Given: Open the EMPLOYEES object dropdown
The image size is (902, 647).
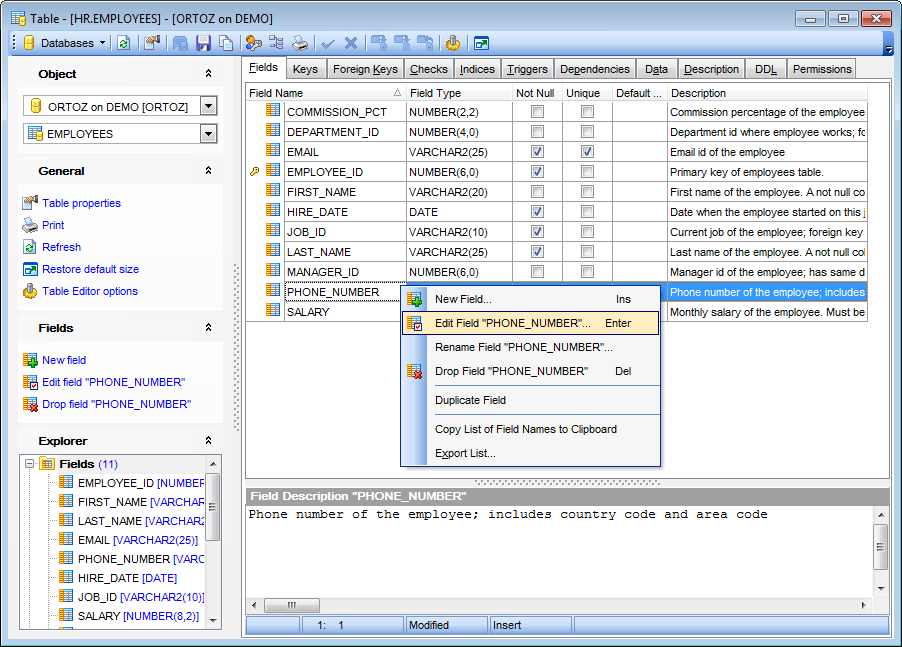Looking at the screenshot, I should (x=208, y=134).
